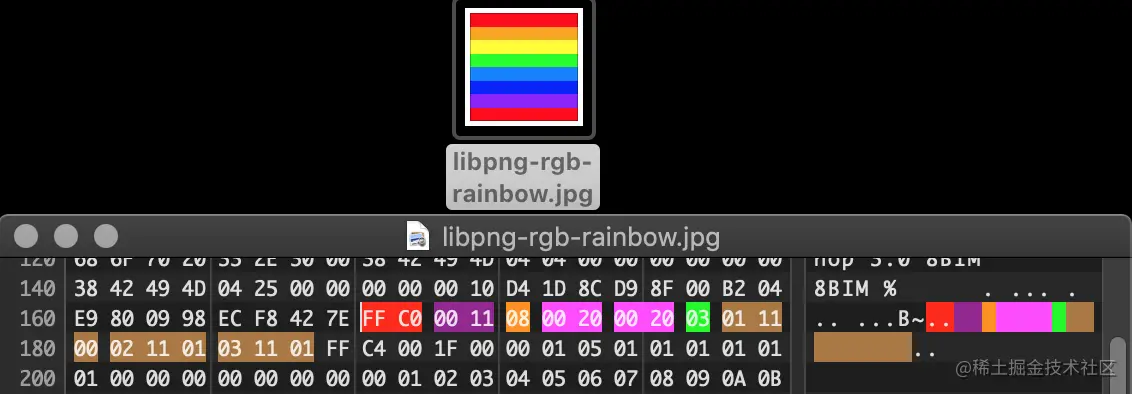1132x394 pixels.
Task: Minimize the hex editor window using middle button
Action: click(66, 236)
